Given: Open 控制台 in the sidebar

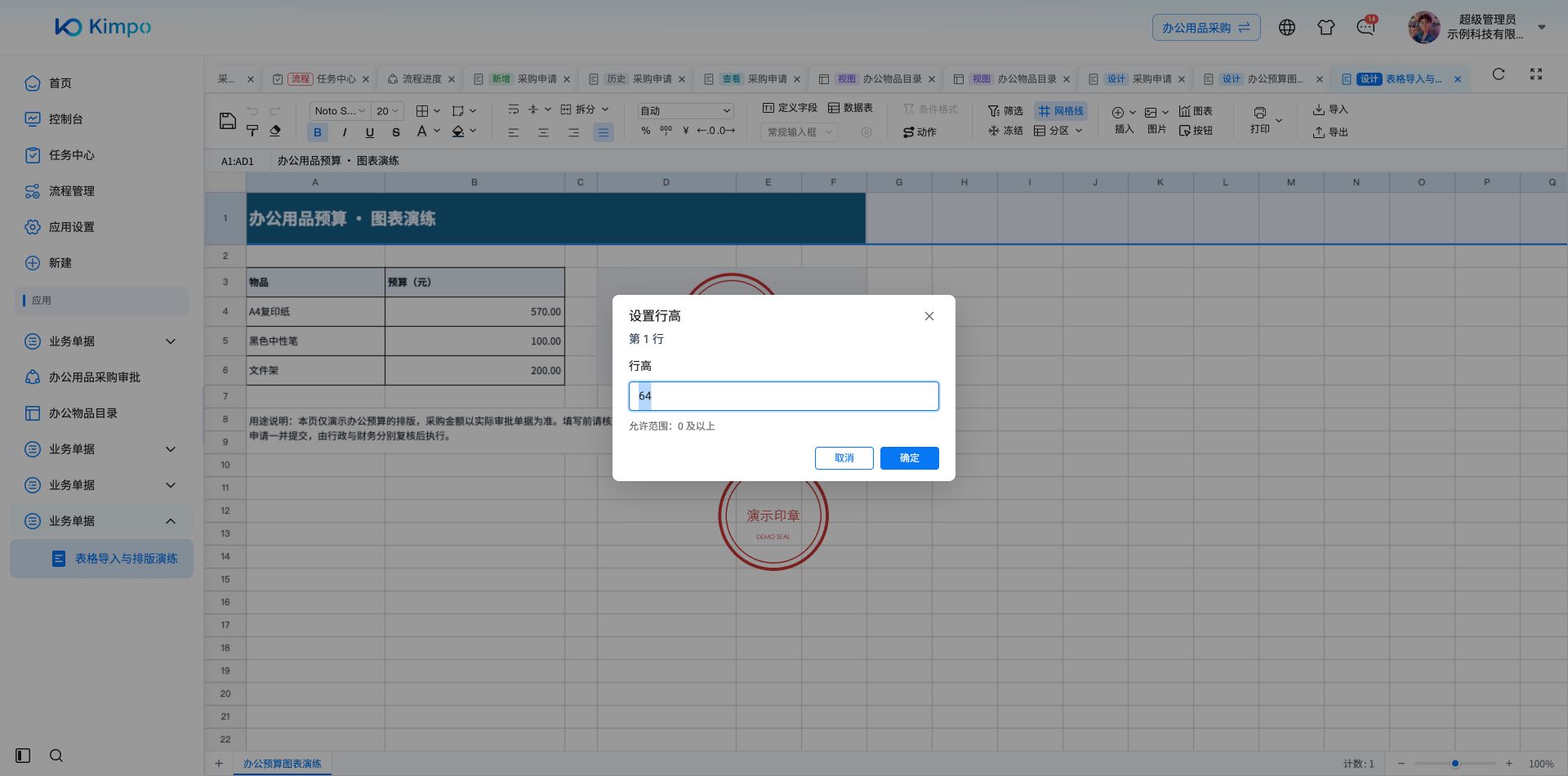Looking at the screenshot, I should pyautogui.click(x=65, y=119).
